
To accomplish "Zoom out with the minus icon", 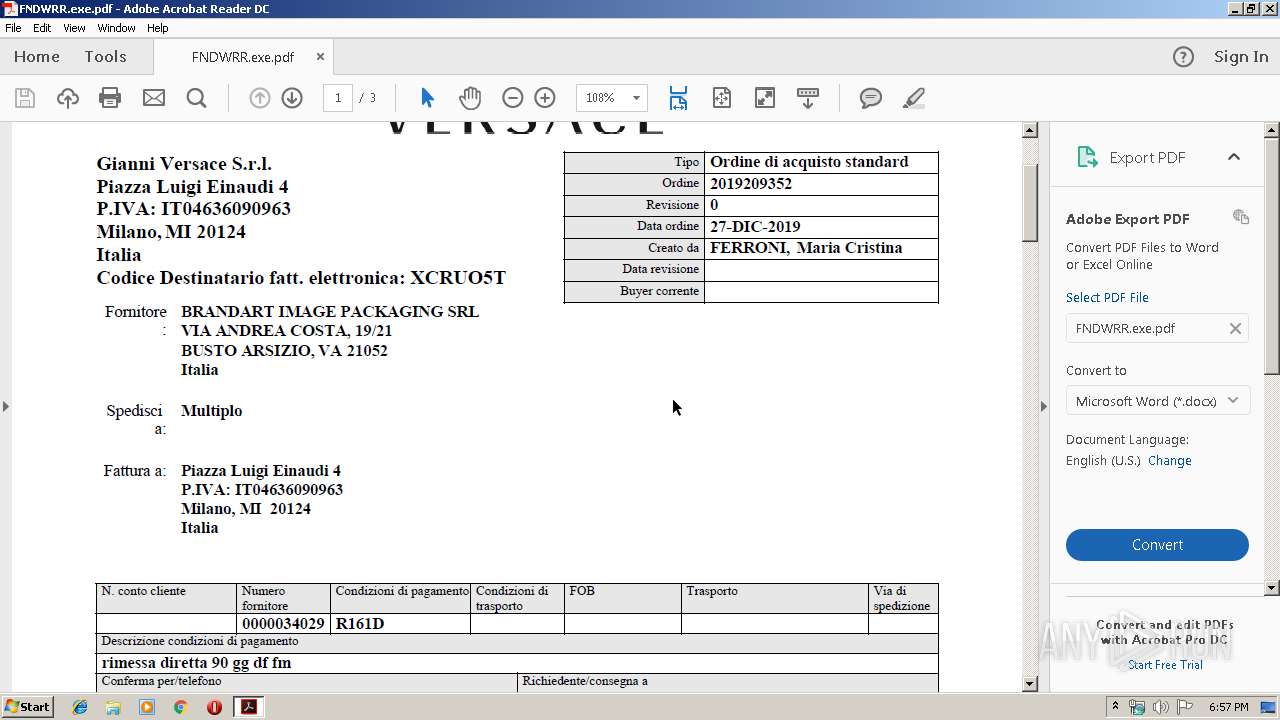I will click(x=512, y=98).
